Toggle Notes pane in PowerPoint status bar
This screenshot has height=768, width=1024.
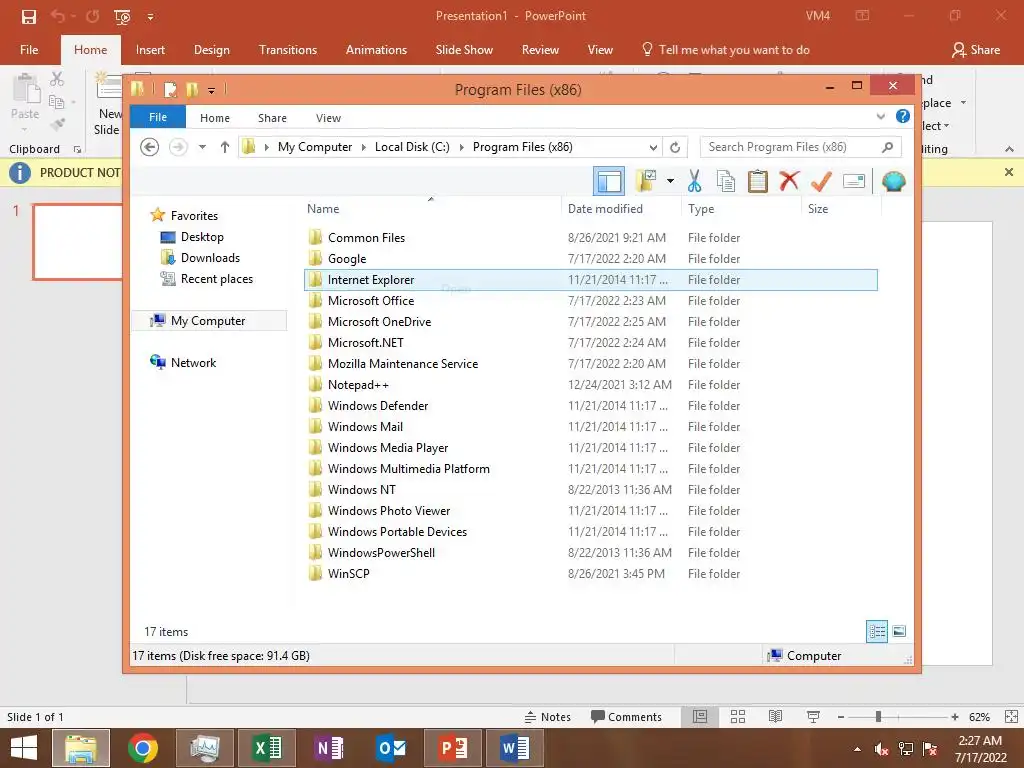click(547, 716)
